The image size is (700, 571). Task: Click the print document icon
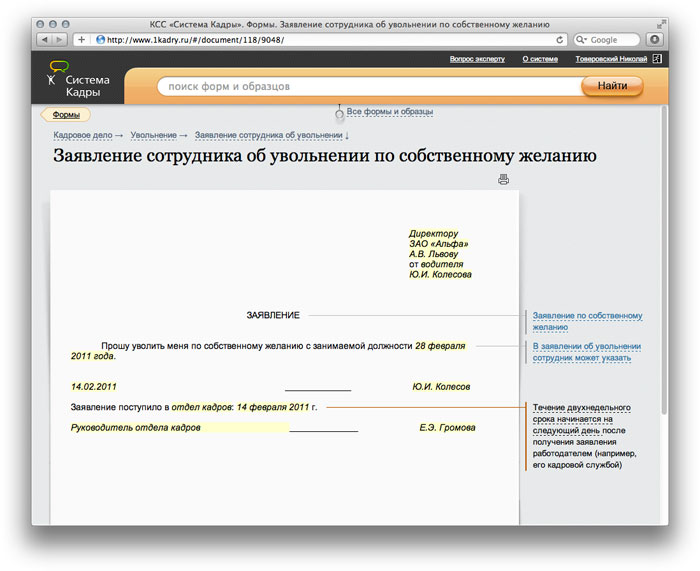(503, 180)
